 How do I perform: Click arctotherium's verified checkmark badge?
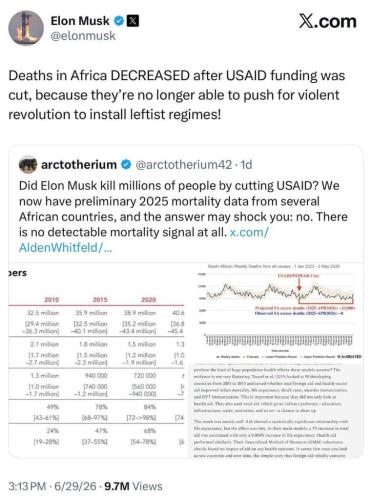[126, 164]
